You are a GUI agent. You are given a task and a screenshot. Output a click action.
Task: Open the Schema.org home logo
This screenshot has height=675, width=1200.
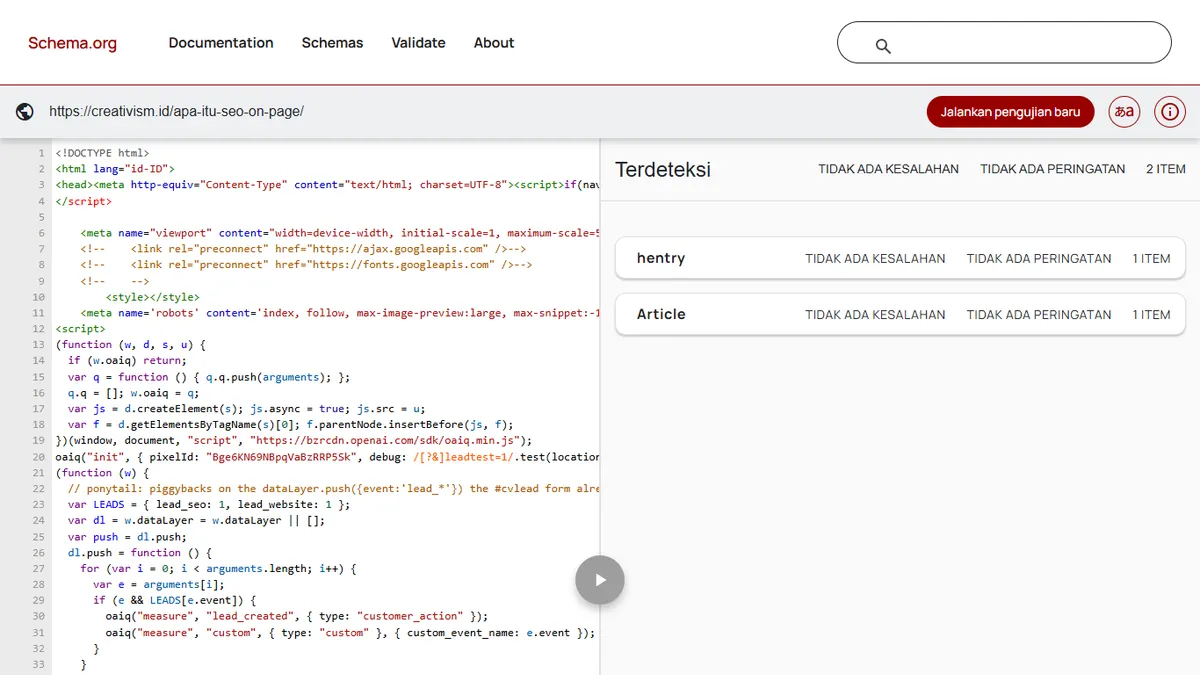[72, 43]
